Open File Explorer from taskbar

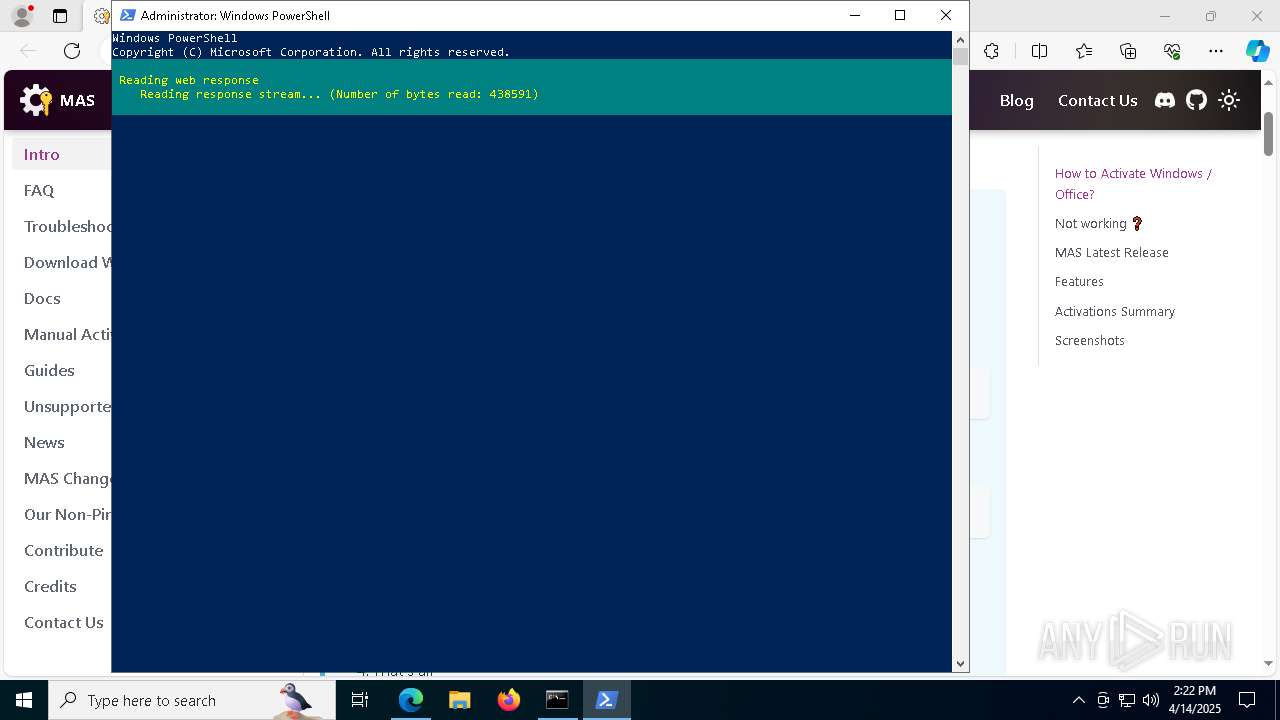459,700
